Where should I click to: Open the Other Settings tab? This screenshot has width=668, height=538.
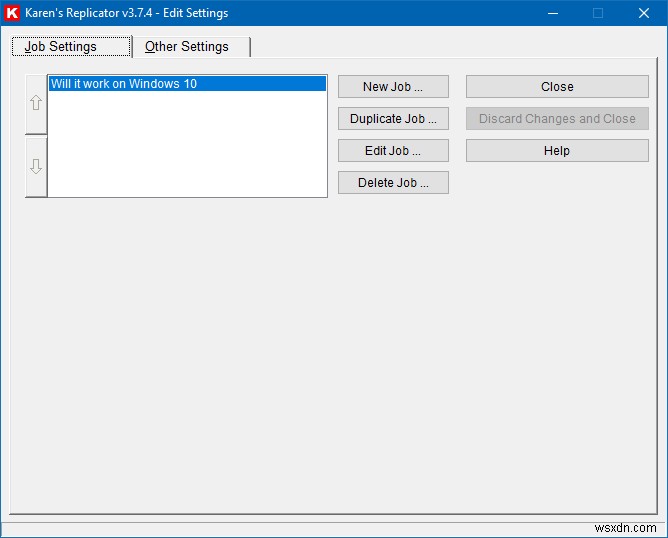(191, 46)
